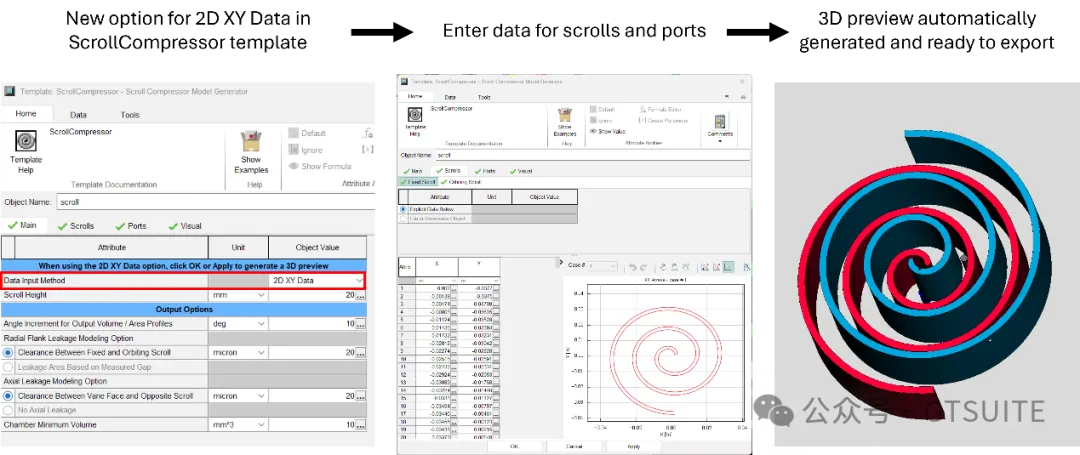Click redo icon on plot toolbar
Screen dimensions: 1080x455
(644, 266)
